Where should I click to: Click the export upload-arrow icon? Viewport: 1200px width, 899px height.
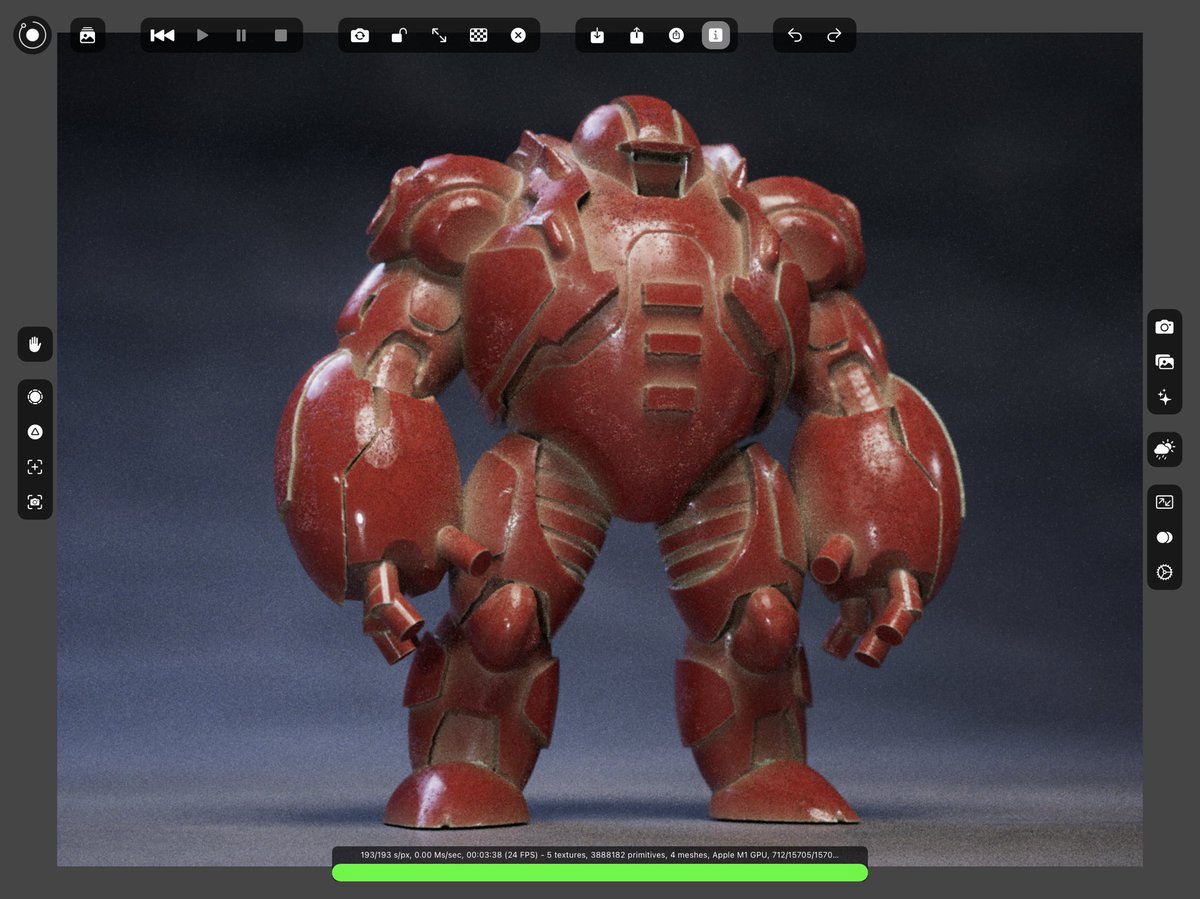click(637, 35)
